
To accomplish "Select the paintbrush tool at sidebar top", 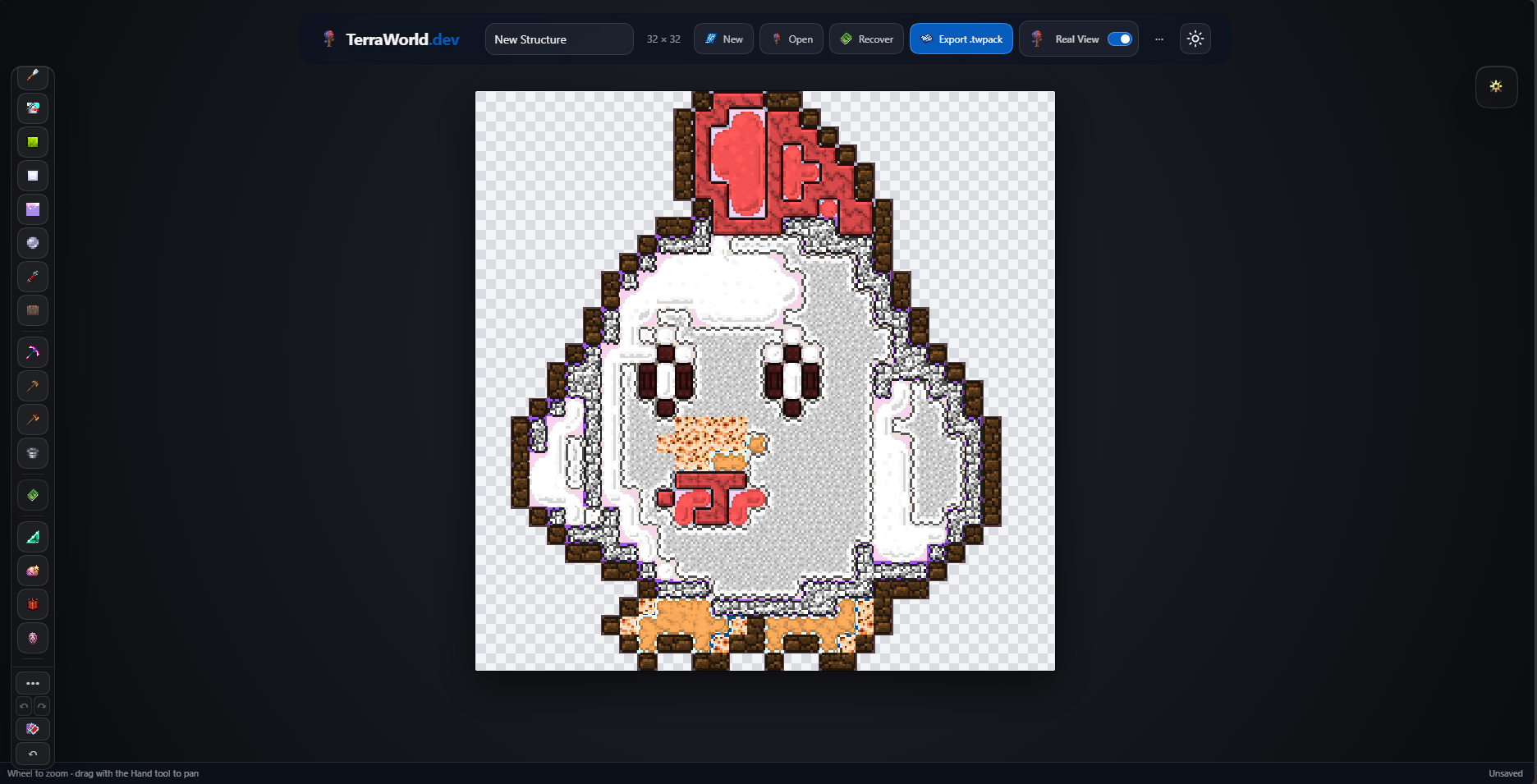I will point(33,76).
